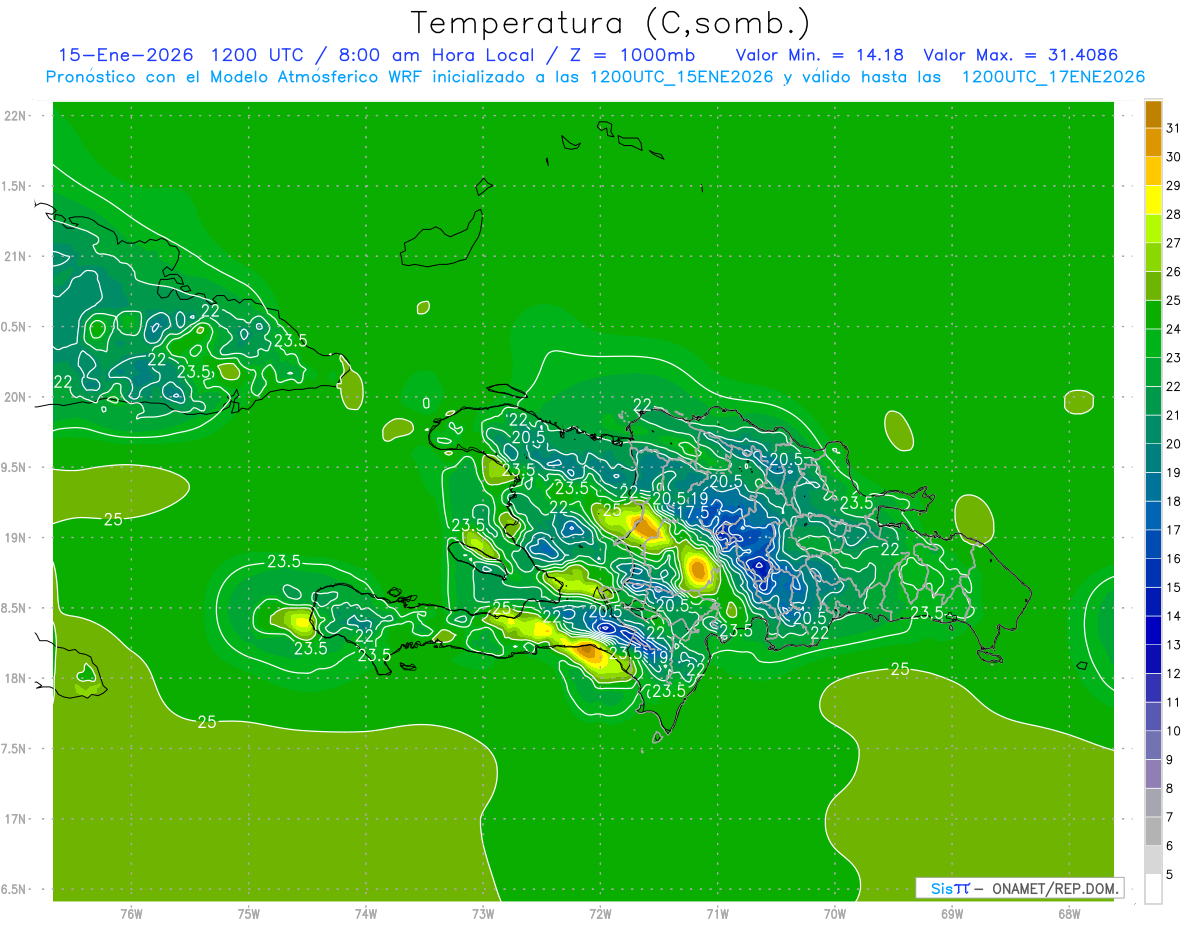This screenshot has height=927, width=1200.
Task: Click the latitude axis label "18N"
Action: click(x=17, y=678)
